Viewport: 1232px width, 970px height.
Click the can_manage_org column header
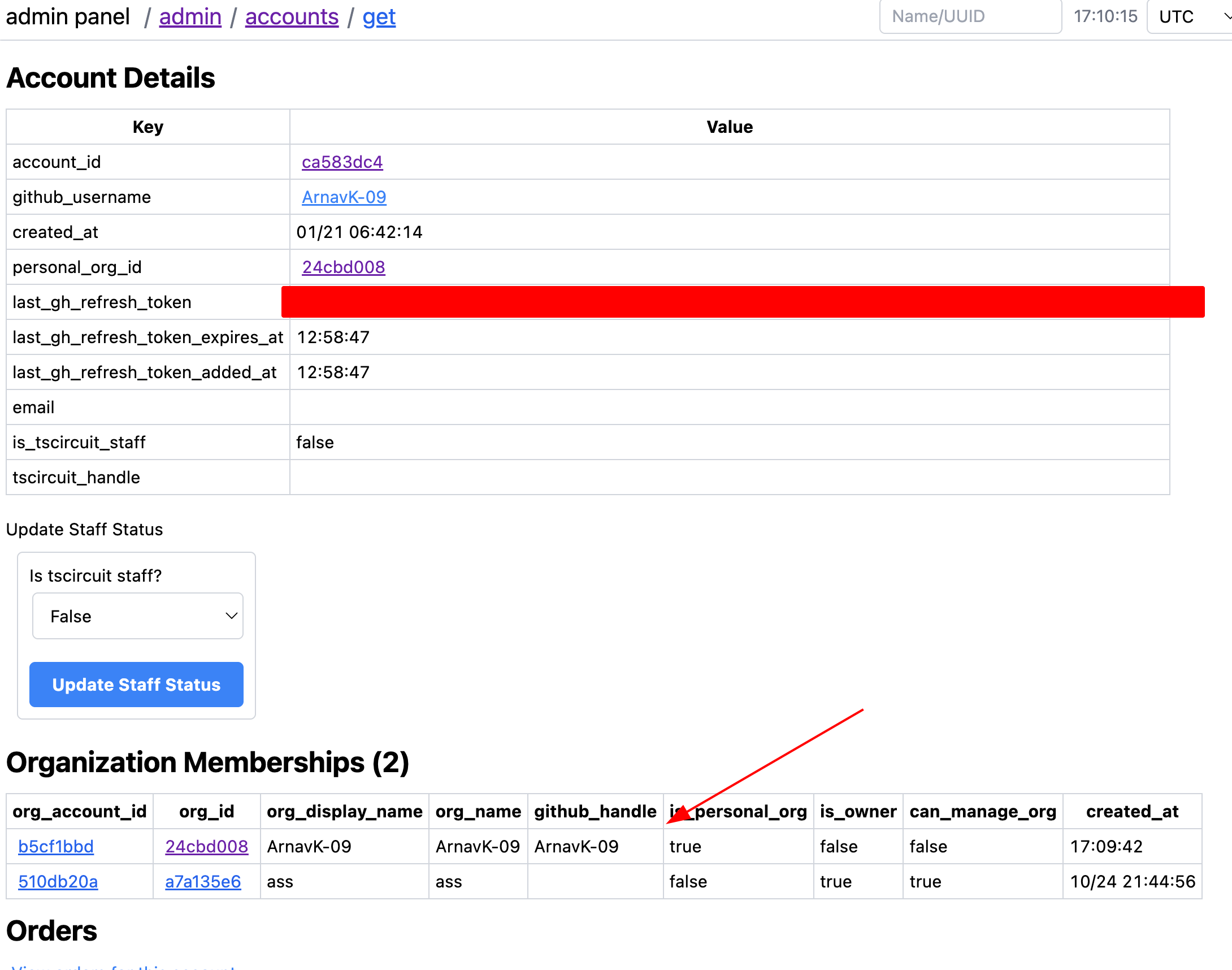click(982, 811)
